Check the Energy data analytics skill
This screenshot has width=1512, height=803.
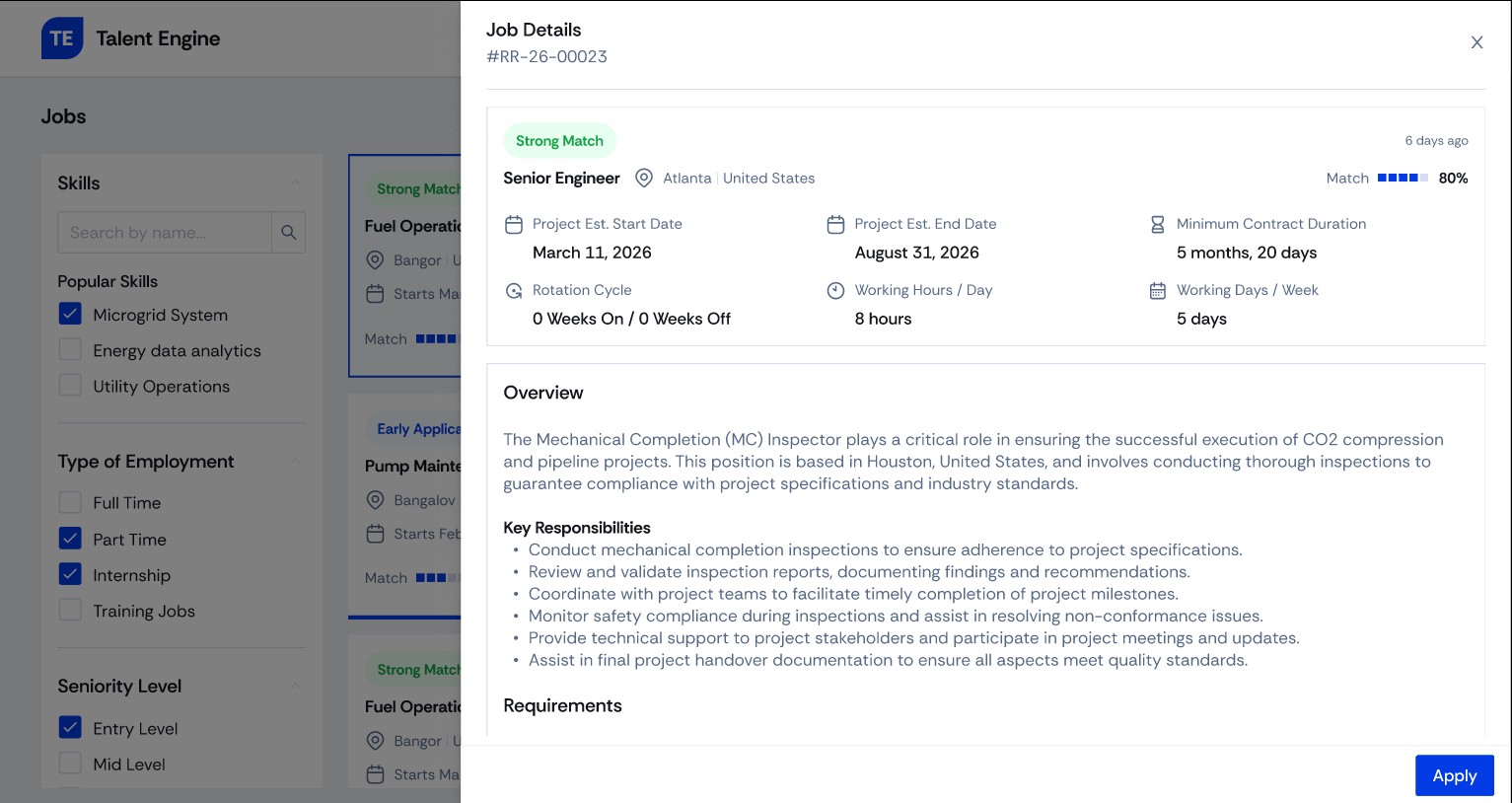[x=70, y=349]
